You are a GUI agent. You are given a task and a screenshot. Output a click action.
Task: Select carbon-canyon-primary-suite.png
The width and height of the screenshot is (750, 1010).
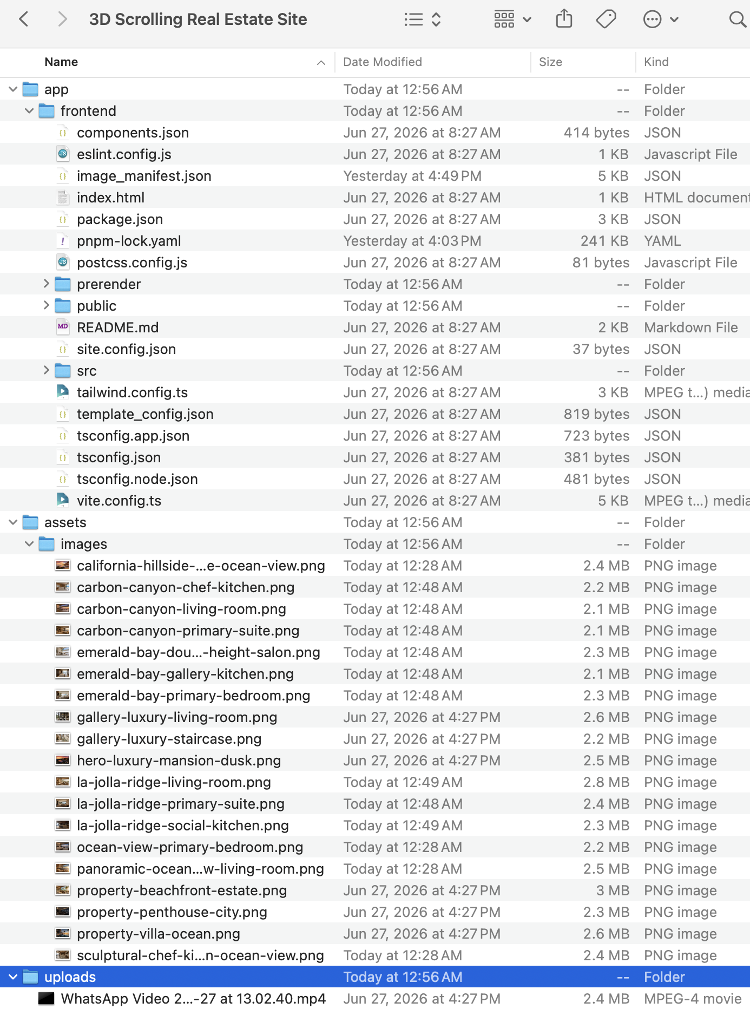tap(188, 631)
